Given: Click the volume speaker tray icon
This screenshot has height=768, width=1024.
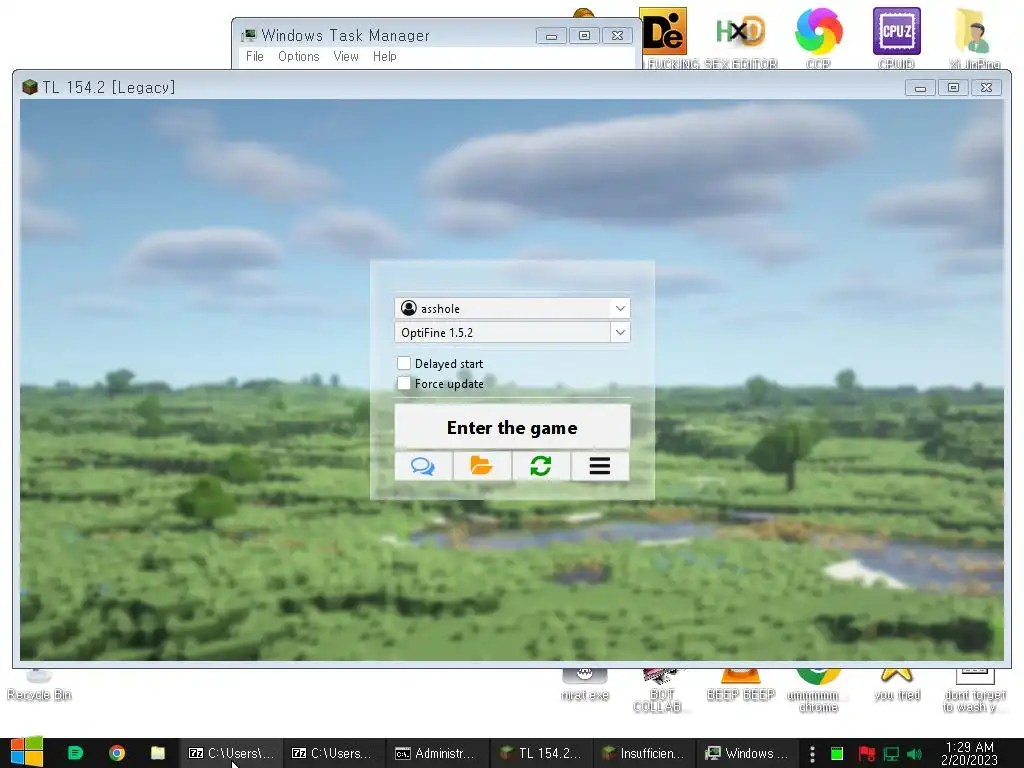Looking at the screenshot, I should point(914,754).
